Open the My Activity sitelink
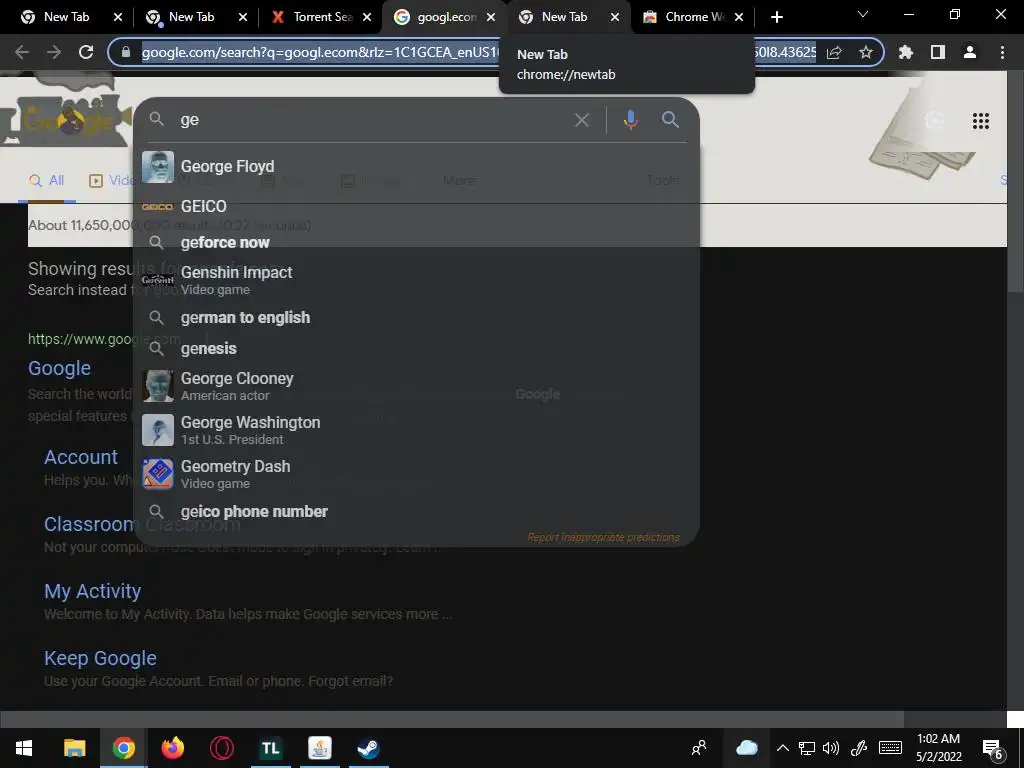This screenshot has height=768, width=1024. 93,591
